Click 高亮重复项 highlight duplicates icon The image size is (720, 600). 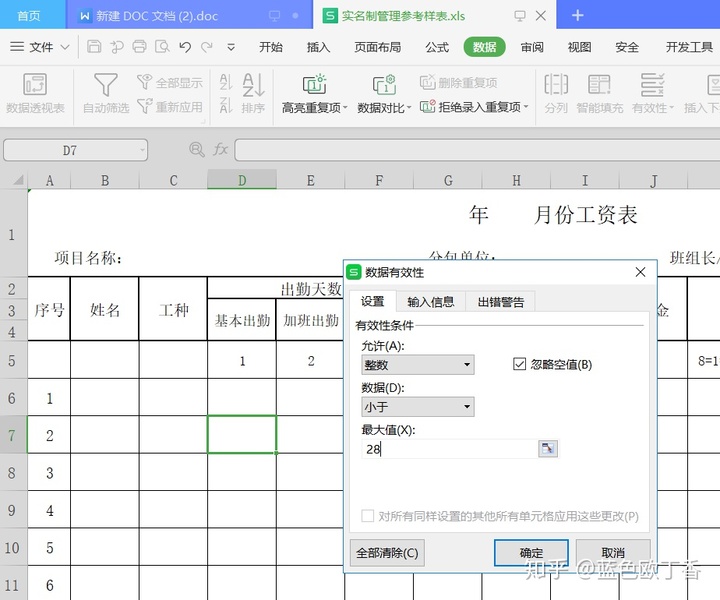pyautogui.click(x=315, y=84)
